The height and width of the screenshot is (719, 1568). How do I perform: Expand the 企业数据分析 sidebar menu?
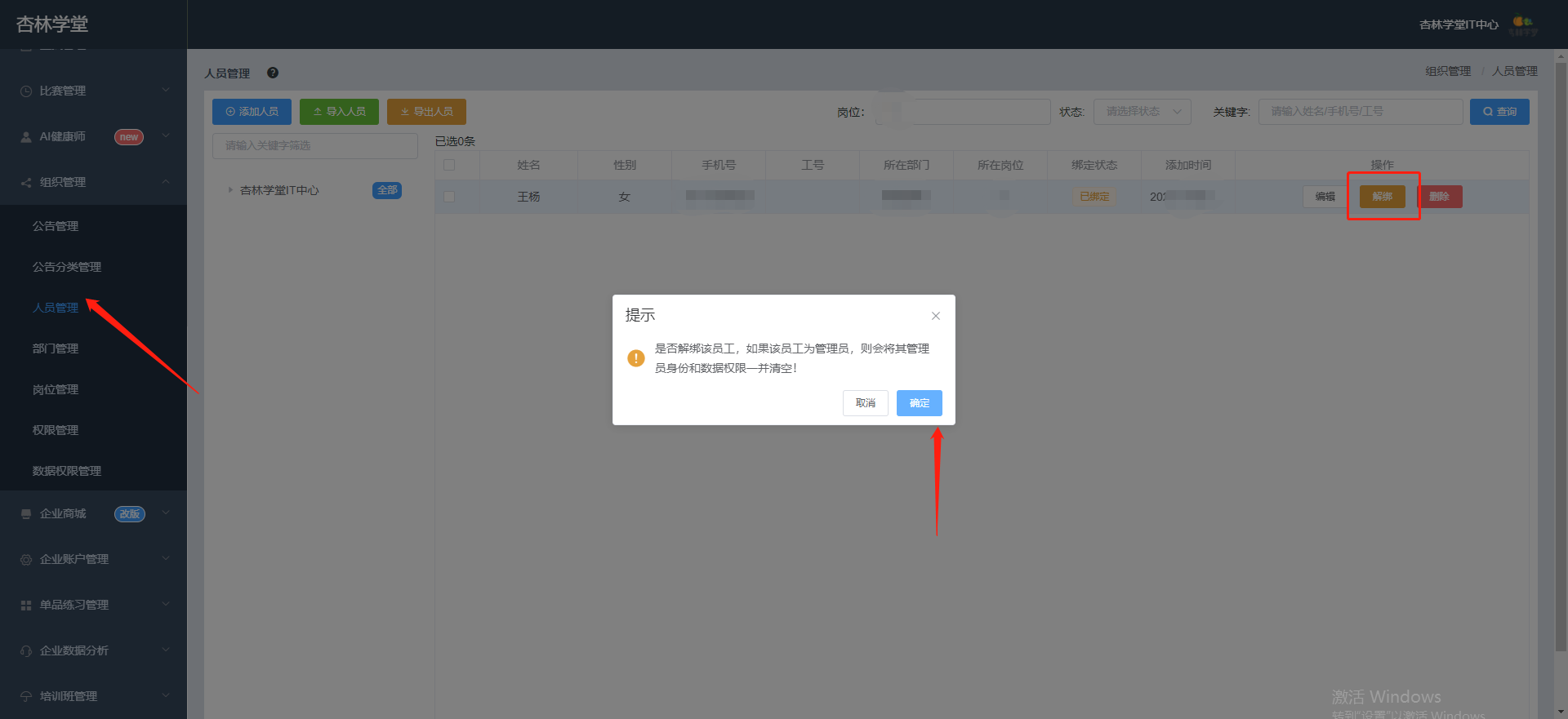[93, 650]
